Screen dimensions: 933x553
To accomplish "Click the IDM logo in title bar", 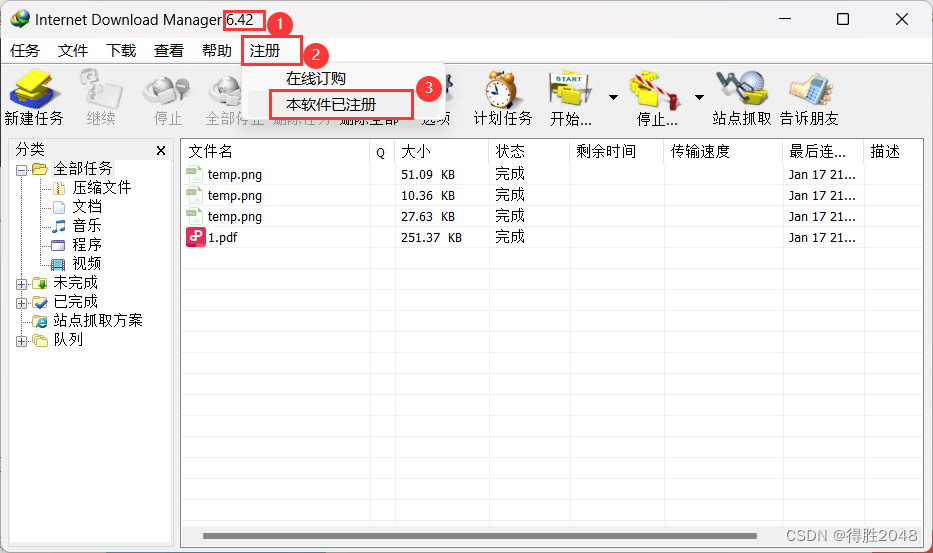I will pyautogui.click(x=20, y=19).
